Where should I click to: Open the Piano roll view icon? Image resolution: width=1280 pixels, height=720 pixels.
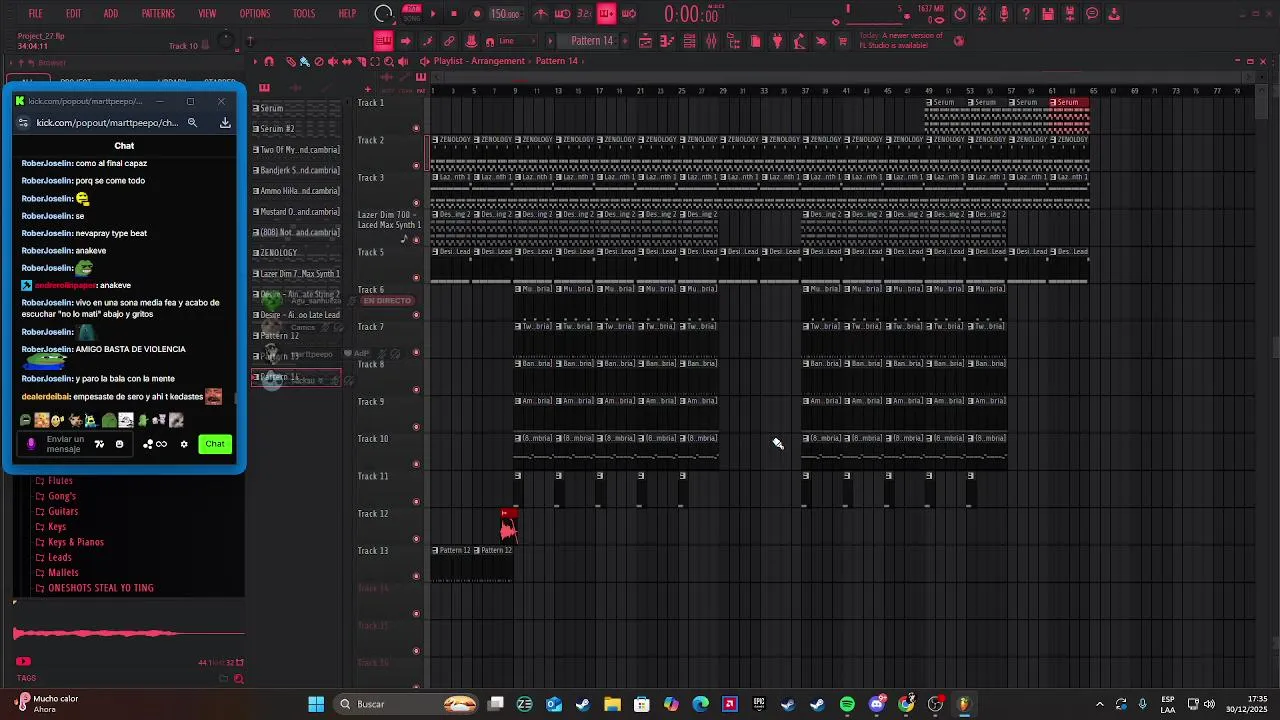[x=667, y=41]
